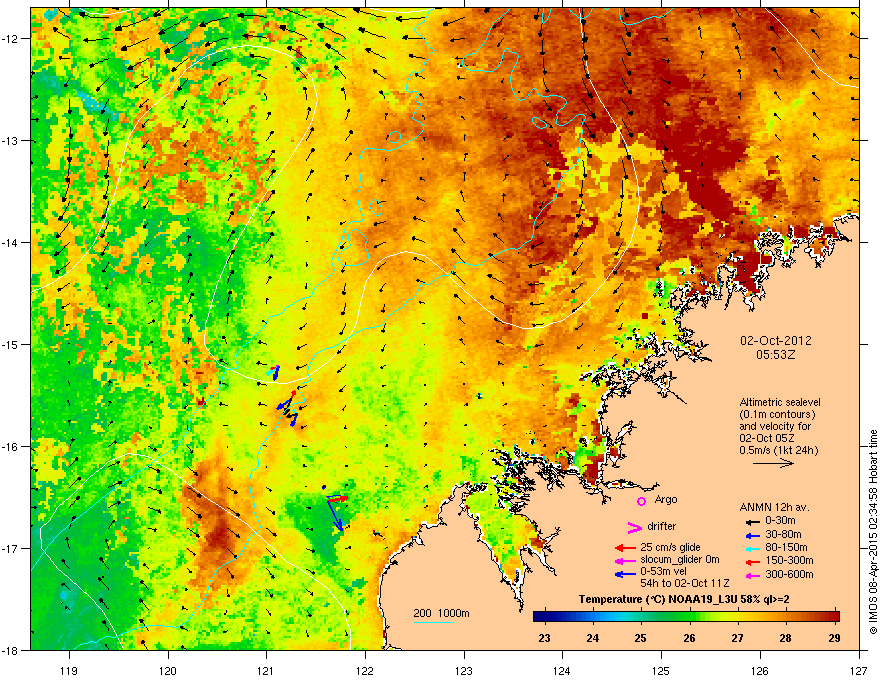
Task: Click the 200 1000m bathymetry label
Action: coord(441,613)
